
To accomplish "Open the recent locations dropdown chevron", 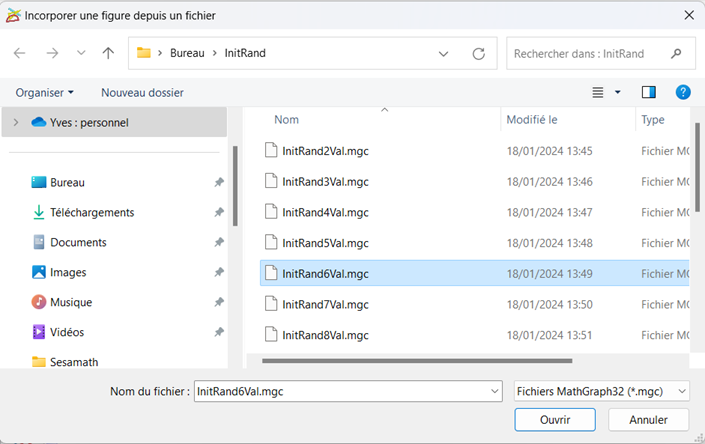I will click(81, 53).
